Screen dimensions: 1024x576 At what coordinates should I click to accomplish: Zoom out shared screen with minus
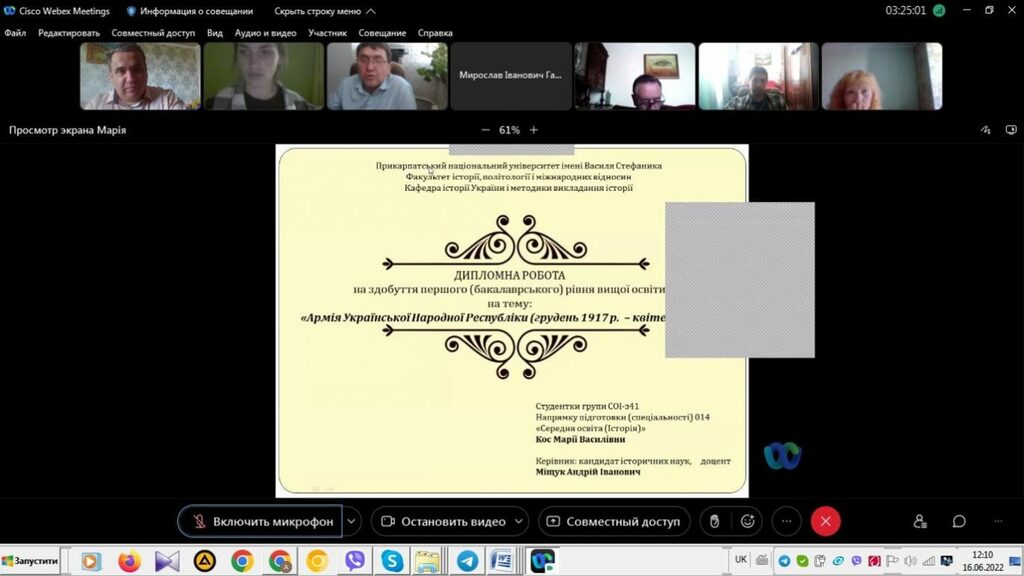click(x=486, y=130)
